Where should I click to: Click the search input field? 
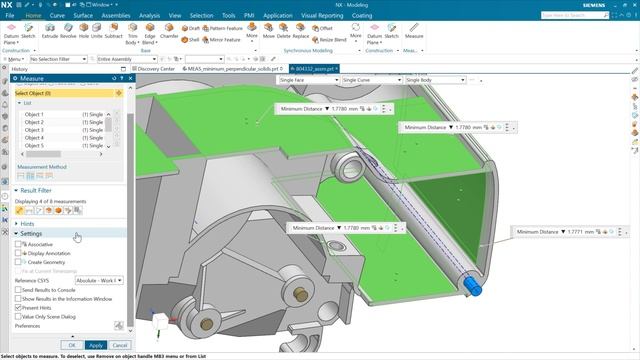pos(575,15)
